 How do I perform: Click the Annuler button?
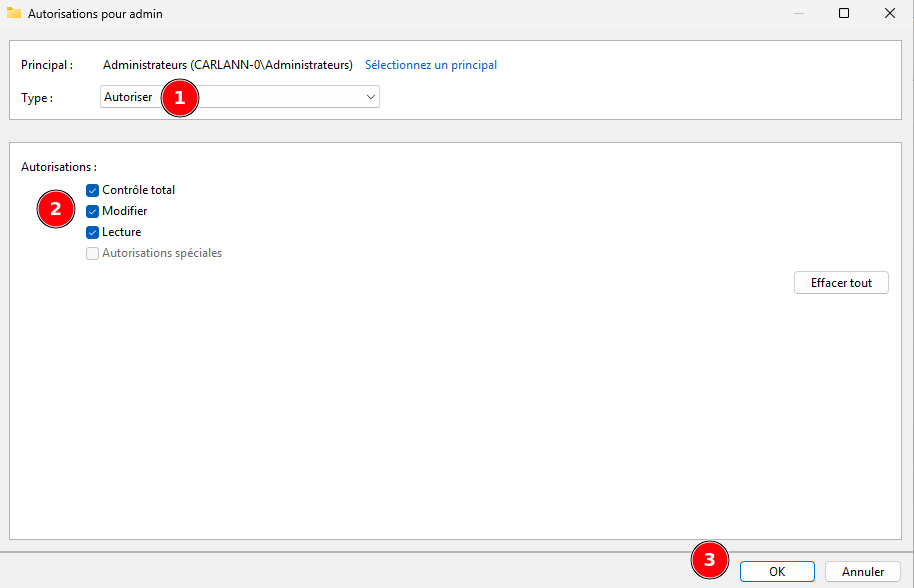click(x=863, y=572)
